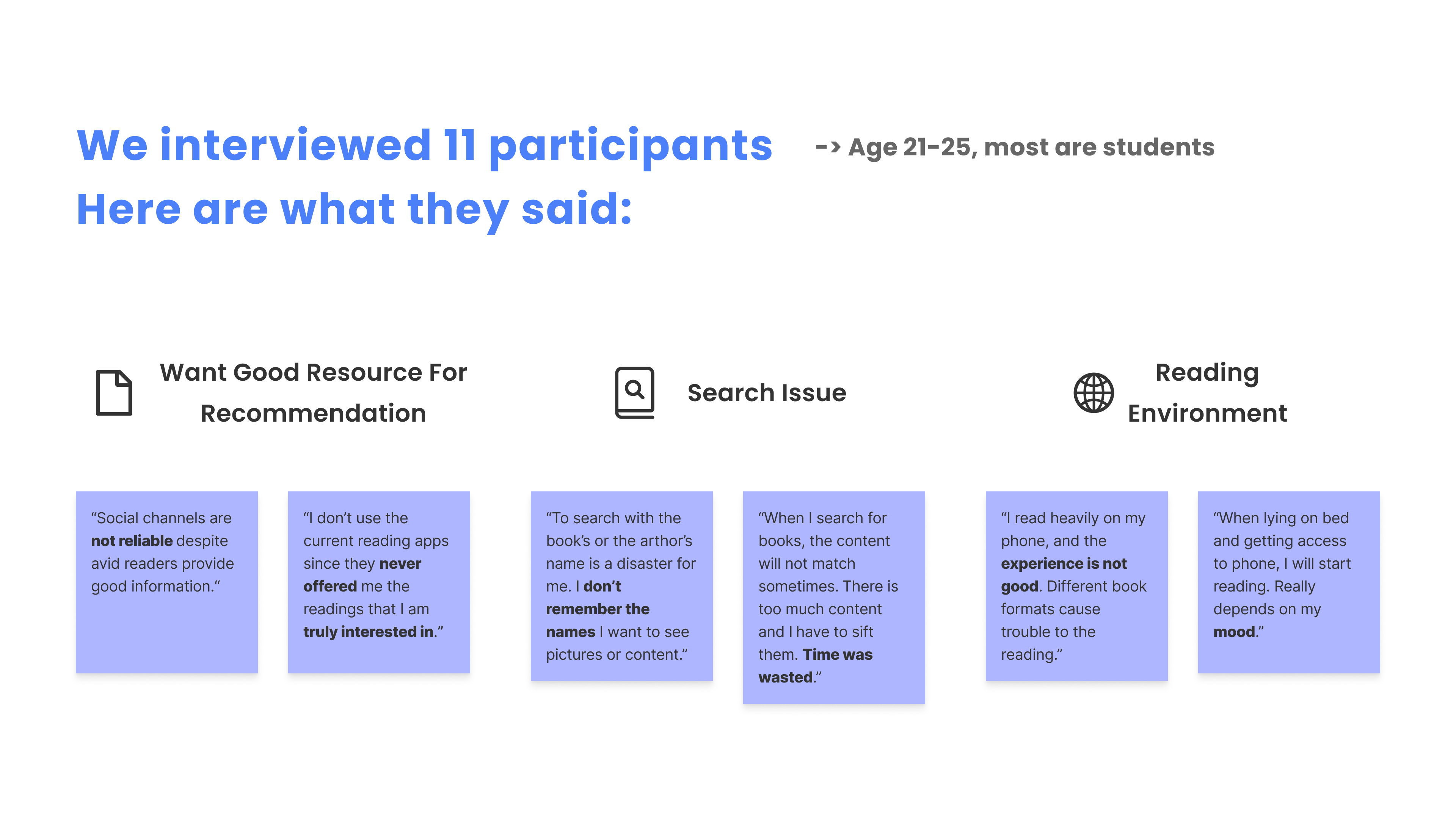Select the 'Want Good Resource For Recommendation' title
This screenshot has height=819, width=1456.
313,393
